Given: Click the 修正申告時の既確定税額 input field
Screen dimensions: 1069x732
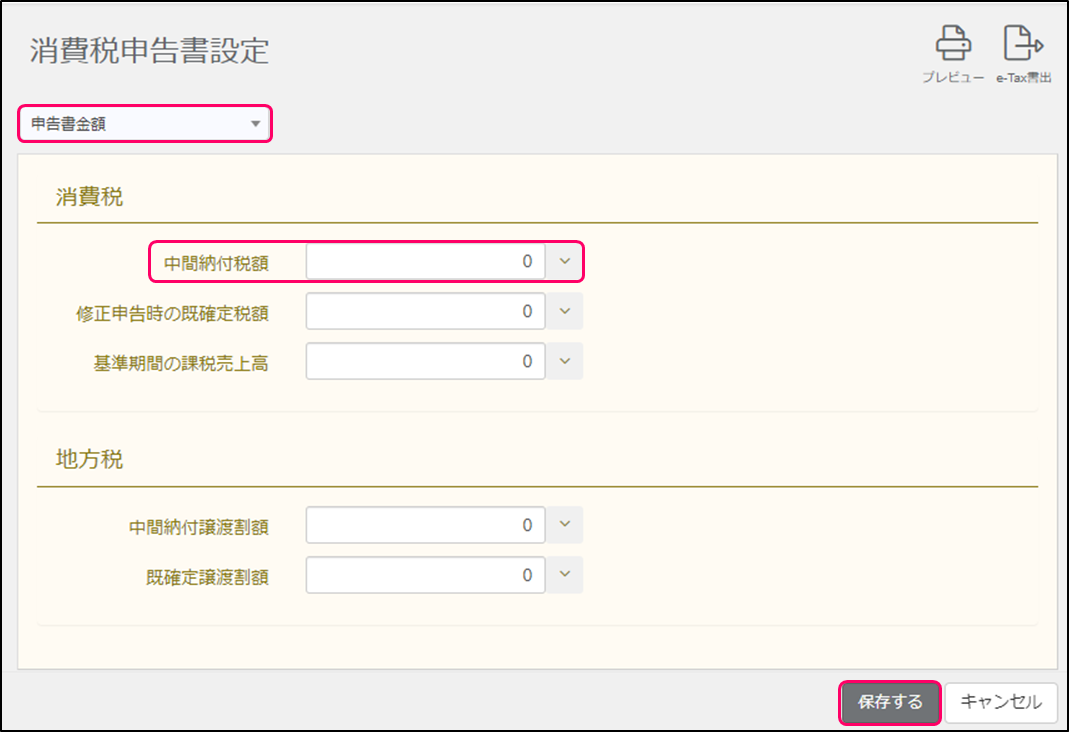Looking at the screenshot, I should coord(426,312).
